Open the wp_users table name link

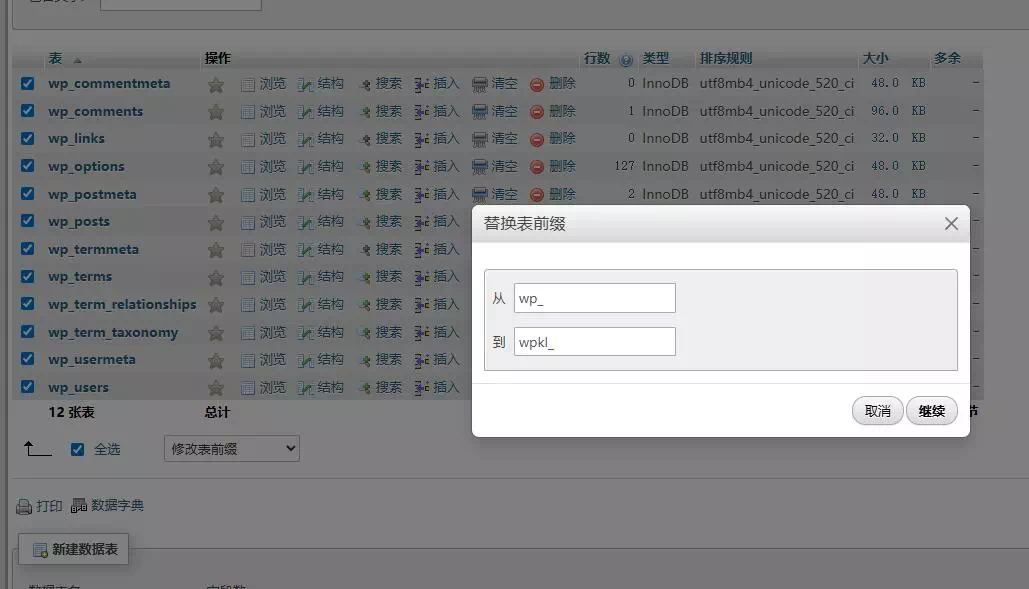(78, 388)
